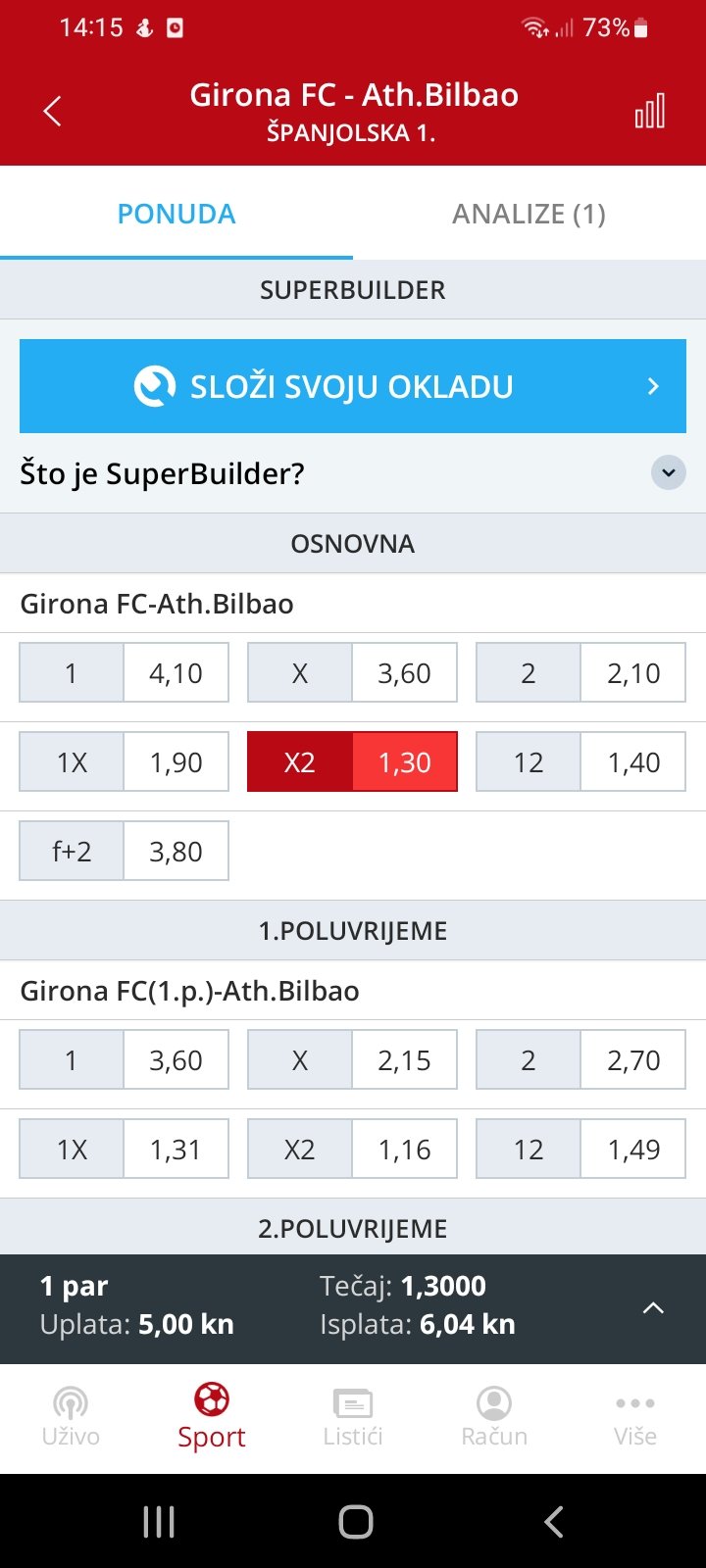Open Listići tickets section
Viewport: 706px width, 1568px height.
point(353,1417)
